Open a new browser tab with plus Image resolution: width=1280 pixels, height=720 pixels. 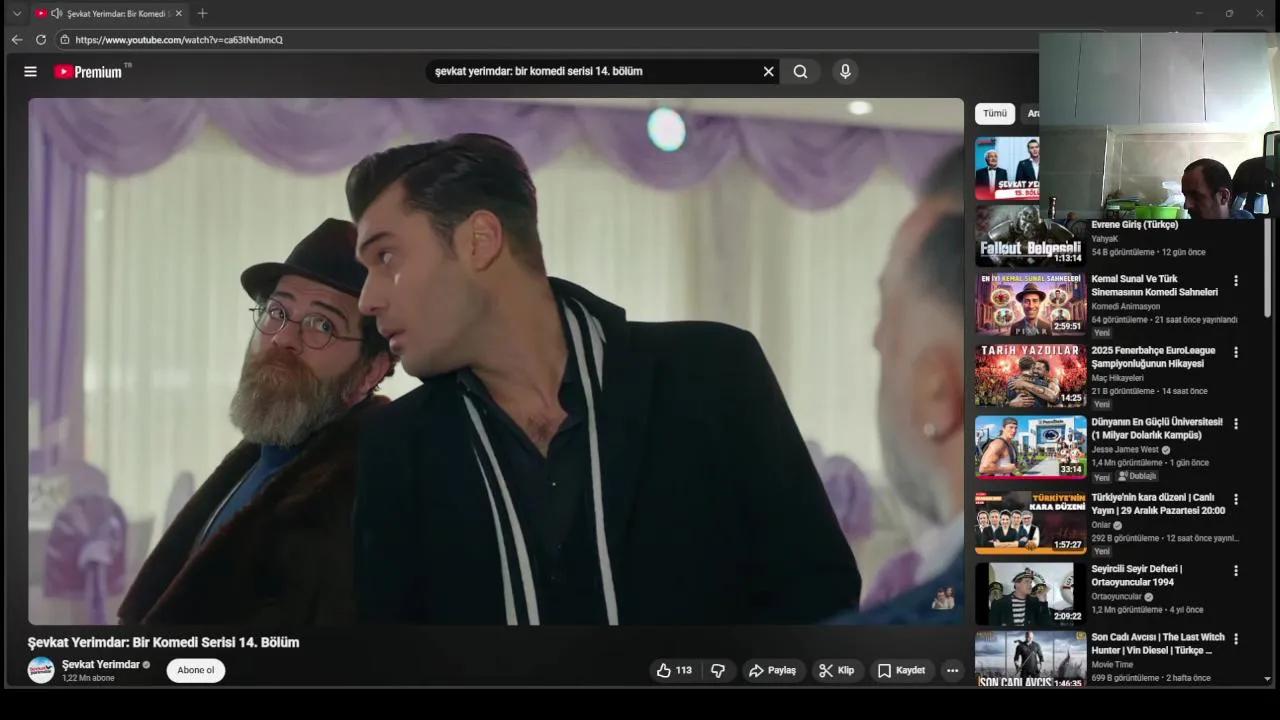click(203, 13)
